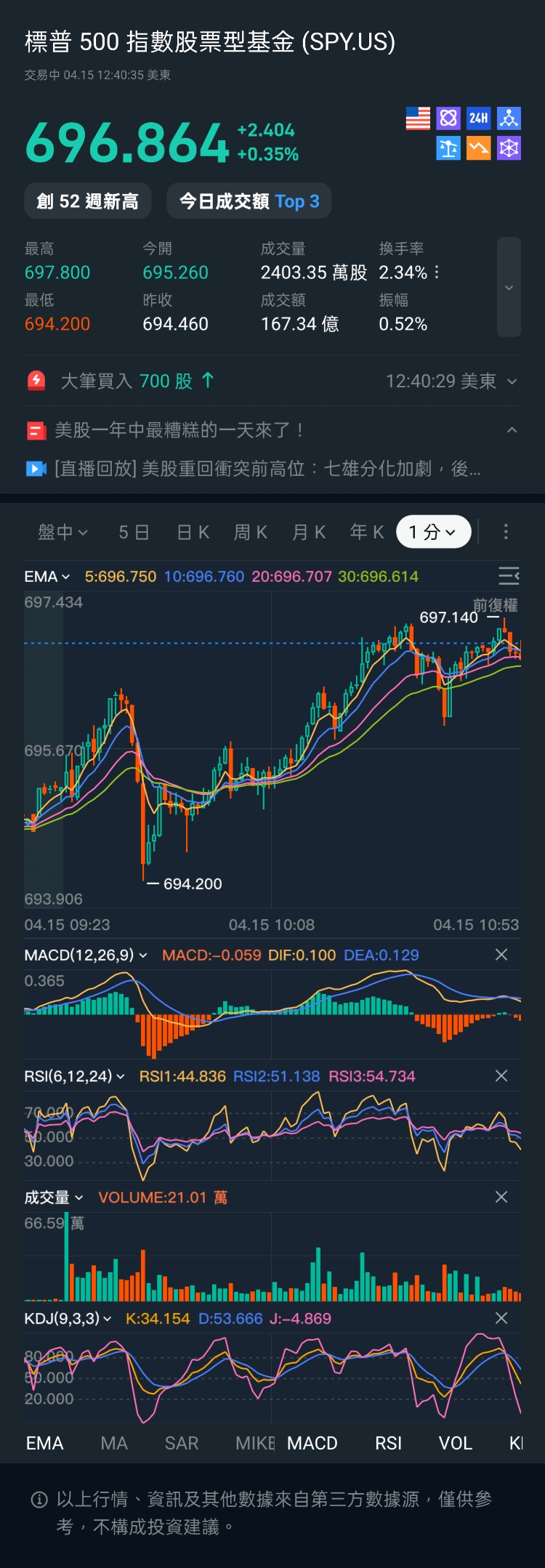This screenshot has width=545, height=1568.
Task: Tap the blue 24H trading icon
Action: [x=478, y=118]
